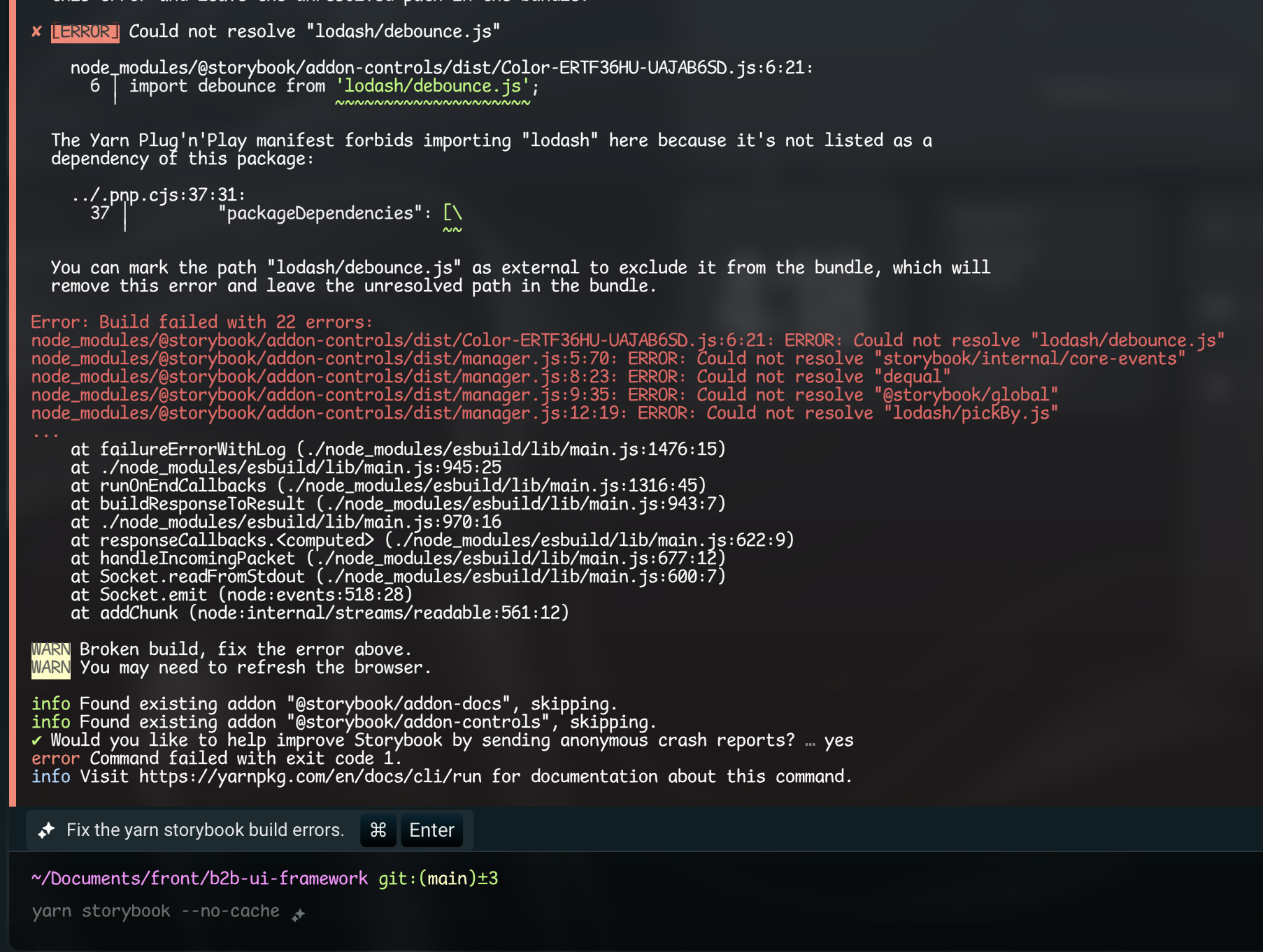Image resolution: width=1263 pixels, height=952 pixels.
Task: Click the failureErrorWithLog stack trace line
Action: (398, 449)
